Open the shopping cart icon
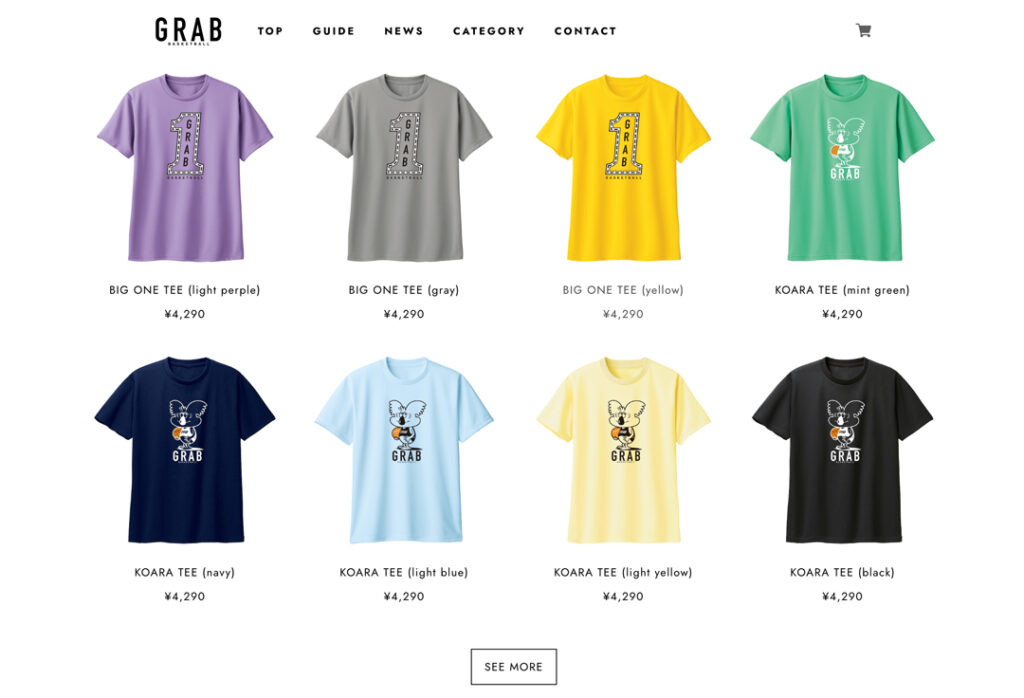The height and width of the screenshot is (698, 1024). point(863,30)
